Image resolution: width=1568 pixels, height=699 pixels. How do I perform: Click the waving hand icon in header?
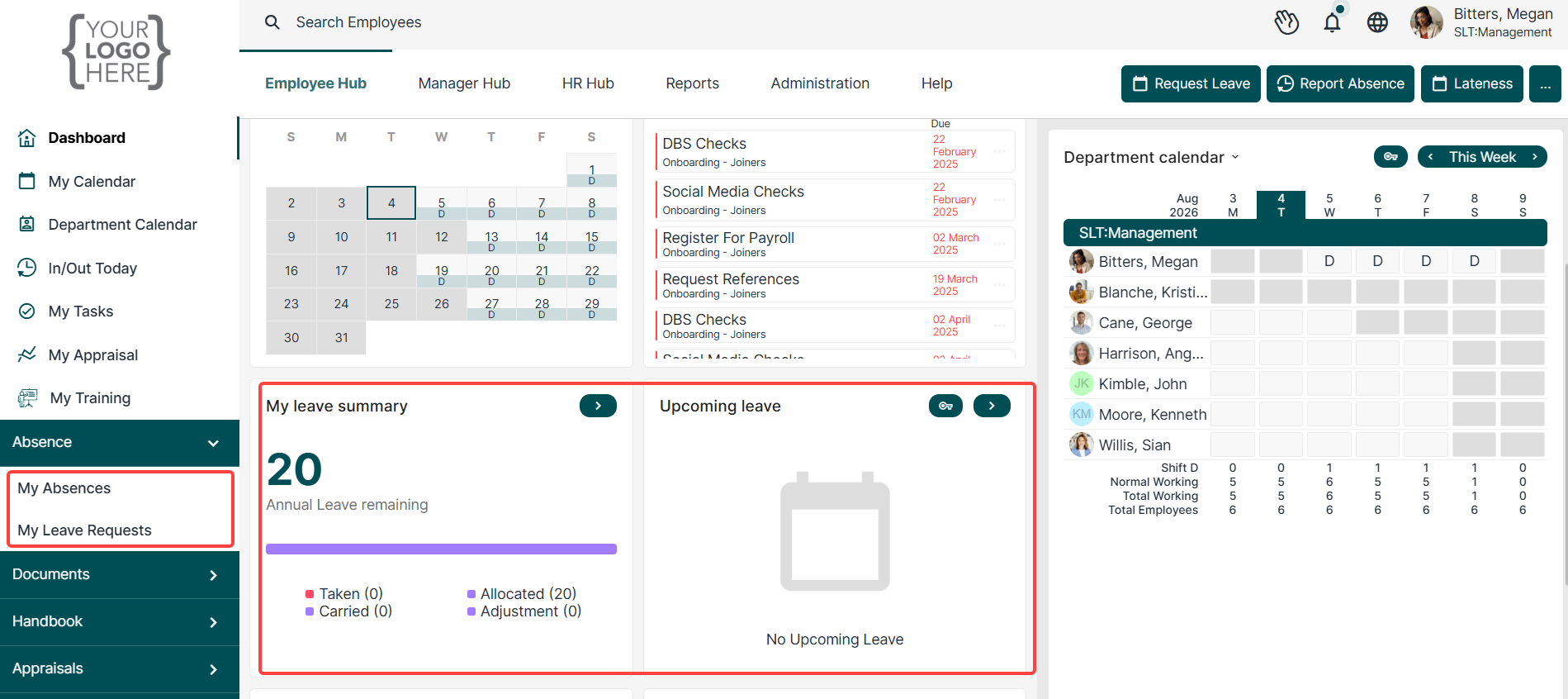(x=1286, y=22)
